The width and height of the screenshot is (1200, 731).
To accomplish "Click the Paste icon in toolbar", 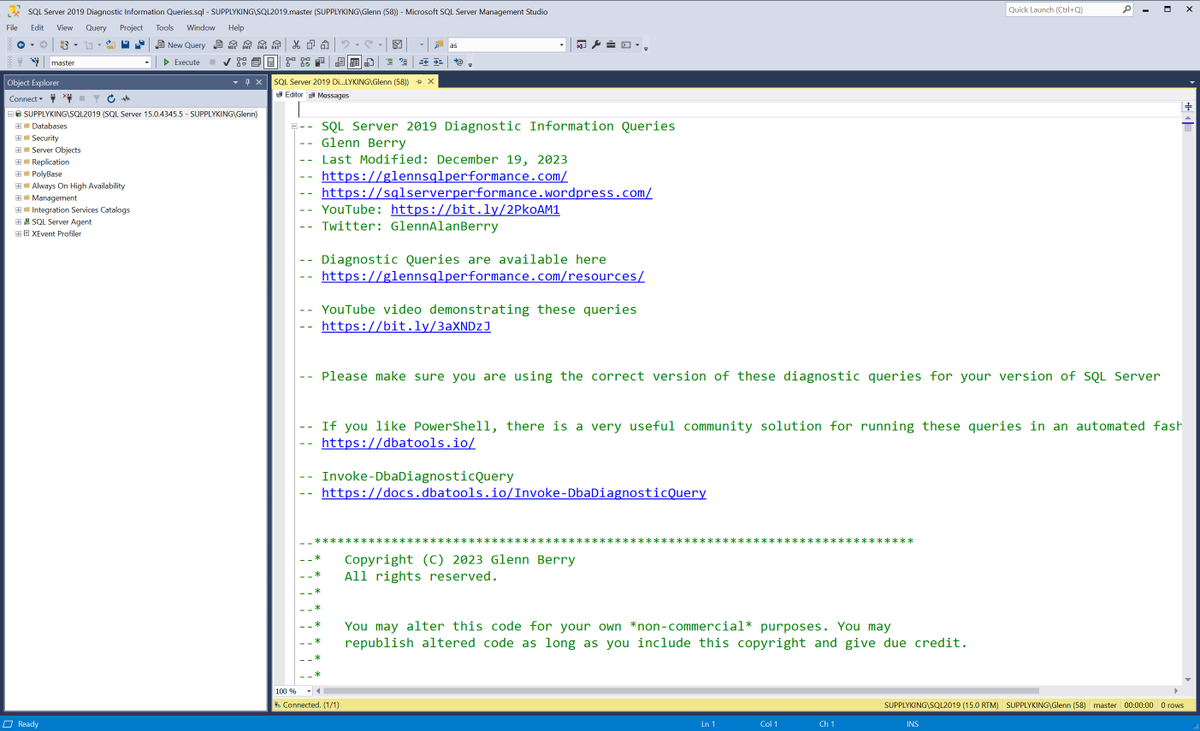I will click(x=325, y=45).
